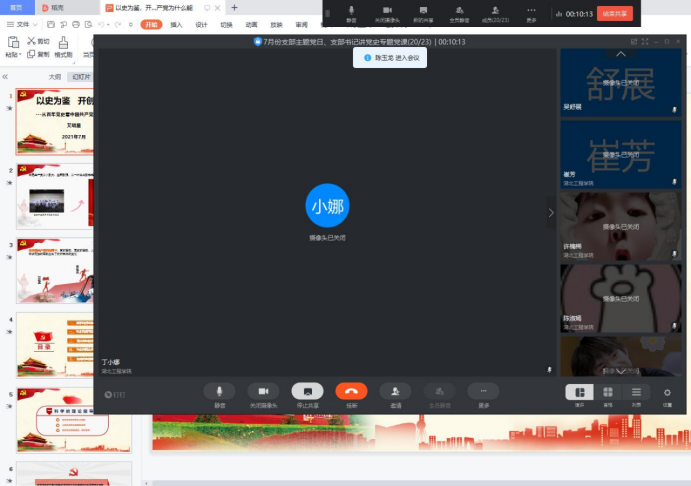Image resolution: width=691 pixels, height=486 pixels.
Task: Toggle mute in the top floating sharing bar
Action: tap(351, 13)
